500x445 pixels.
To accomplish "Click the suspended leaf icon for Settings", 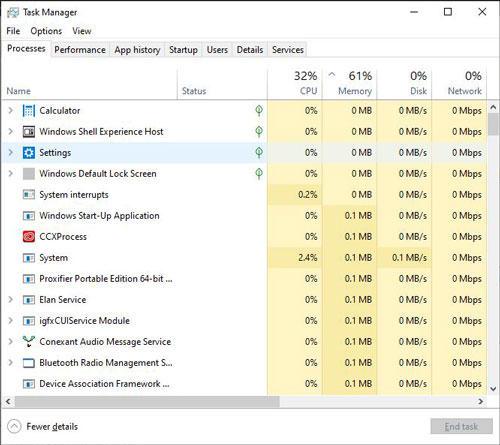I will 259,153.
